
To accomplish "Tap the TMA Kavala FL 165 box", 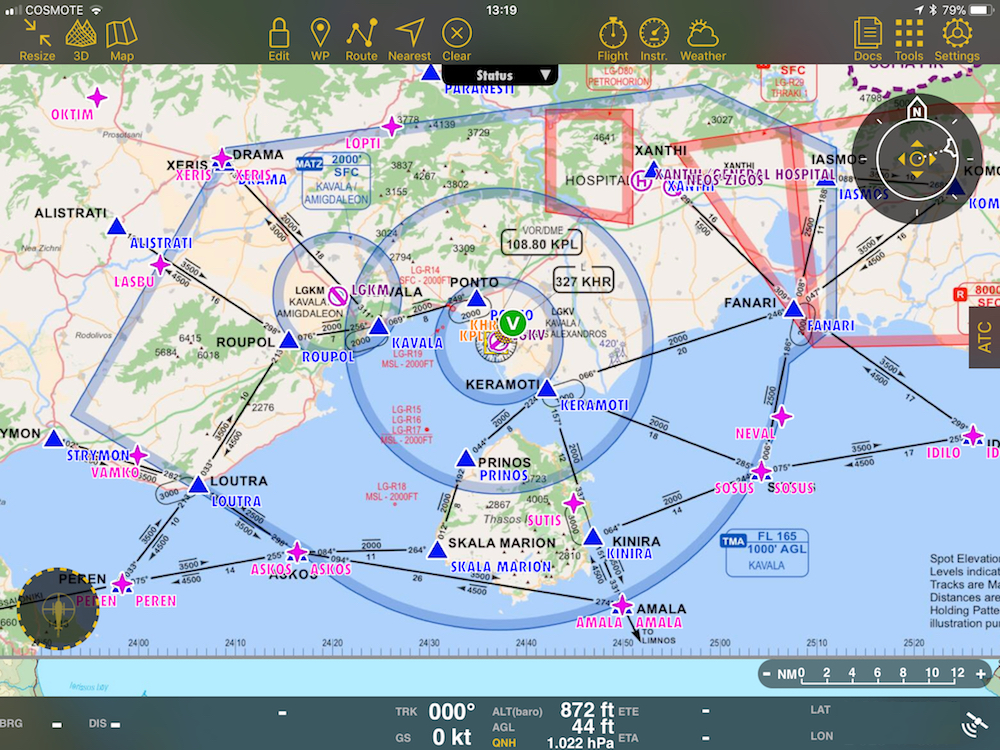I will coord(767,552).
